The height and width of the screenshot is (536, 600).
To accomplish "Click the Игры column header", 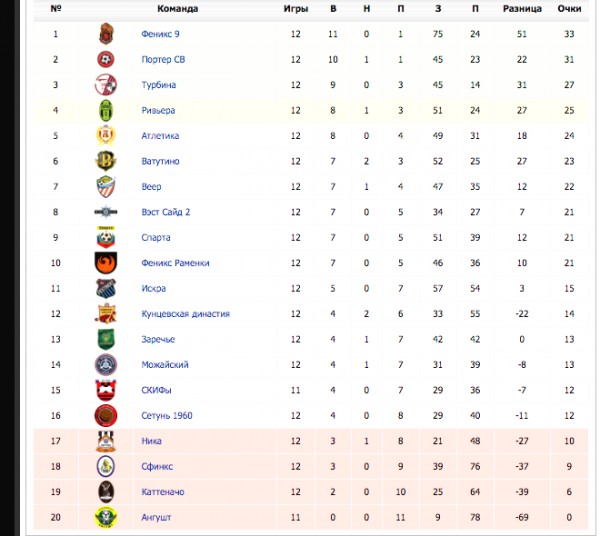I will (295, 9).
